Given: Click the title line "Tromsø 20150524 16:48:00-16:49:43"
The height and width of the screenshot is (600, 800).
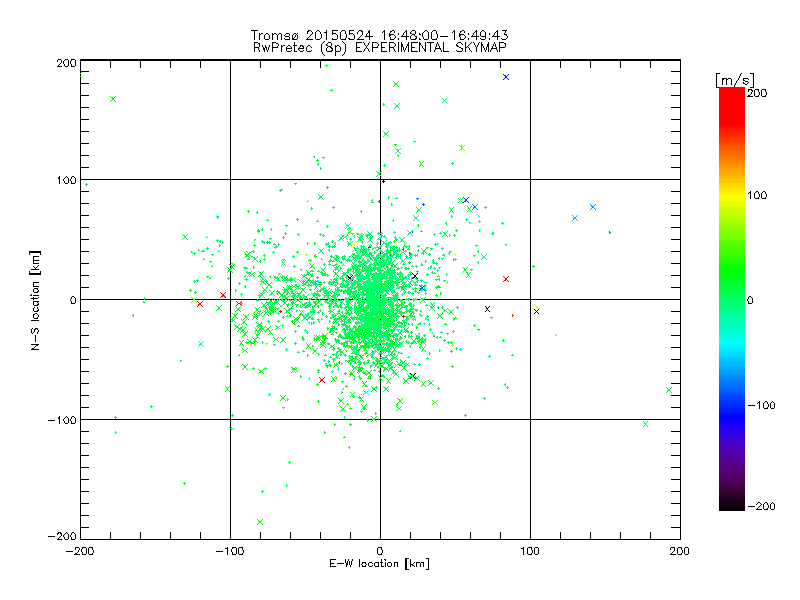Looking at the screenshot, I should pos(380,35).
